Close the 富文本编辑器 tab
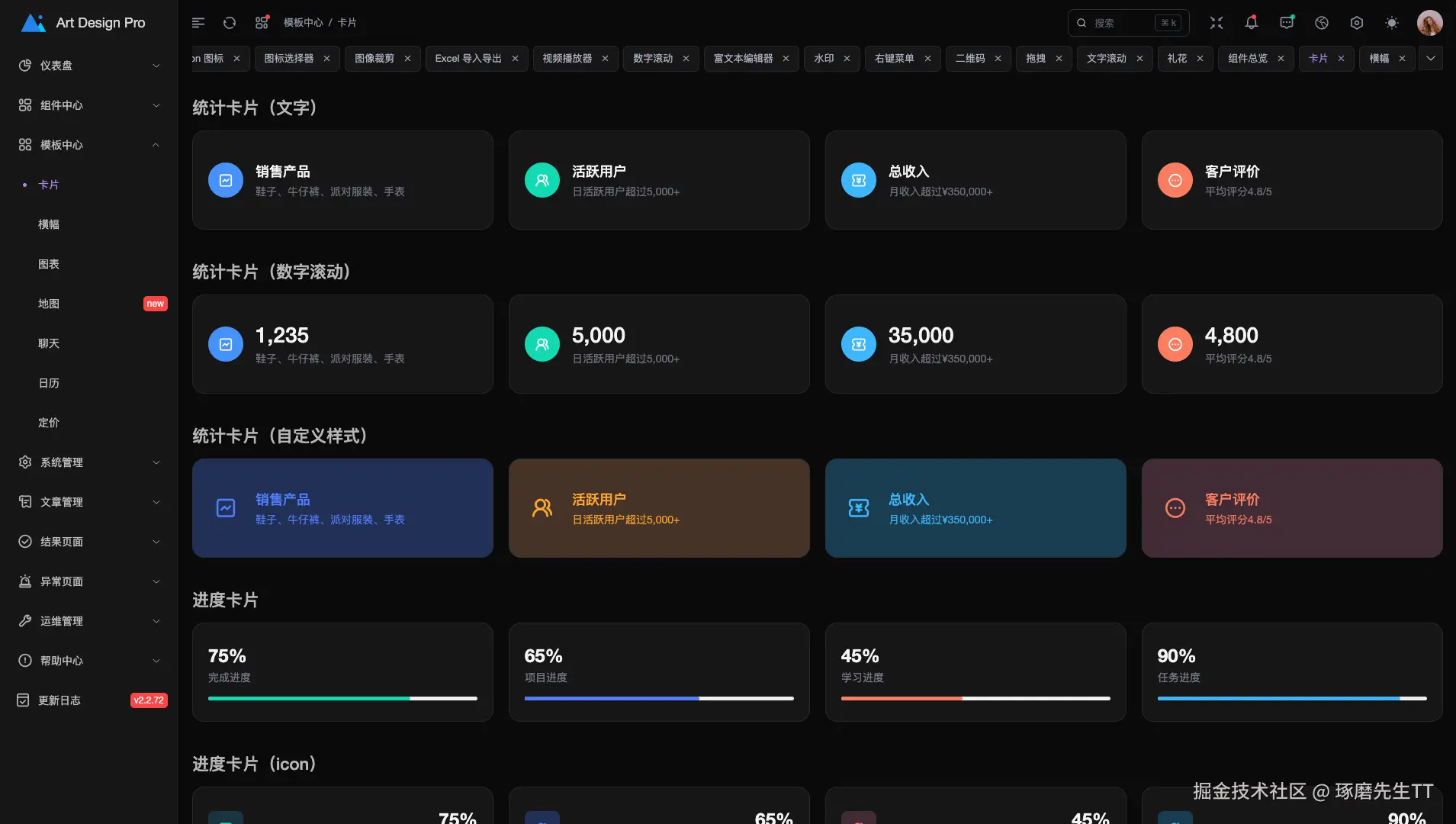Screen dimensions: 1456x824 click(x=786, y=59)
